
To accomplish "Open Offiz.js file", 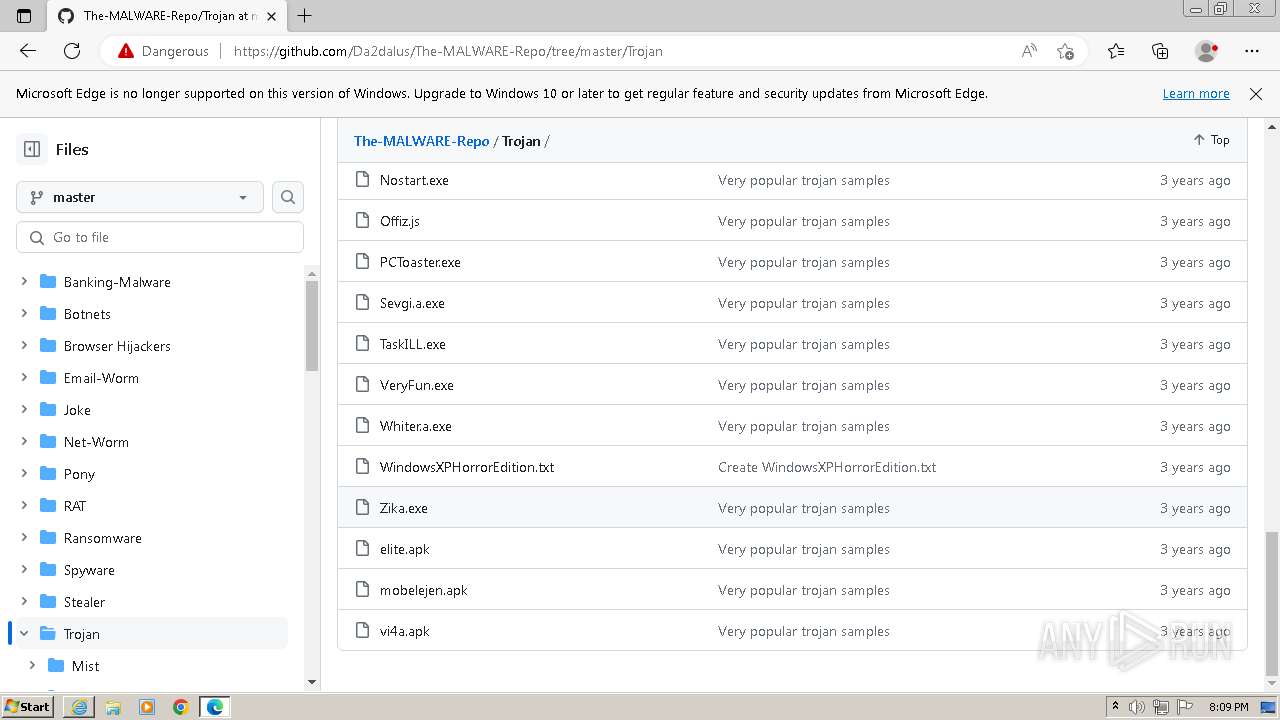I will click(400, 222).
